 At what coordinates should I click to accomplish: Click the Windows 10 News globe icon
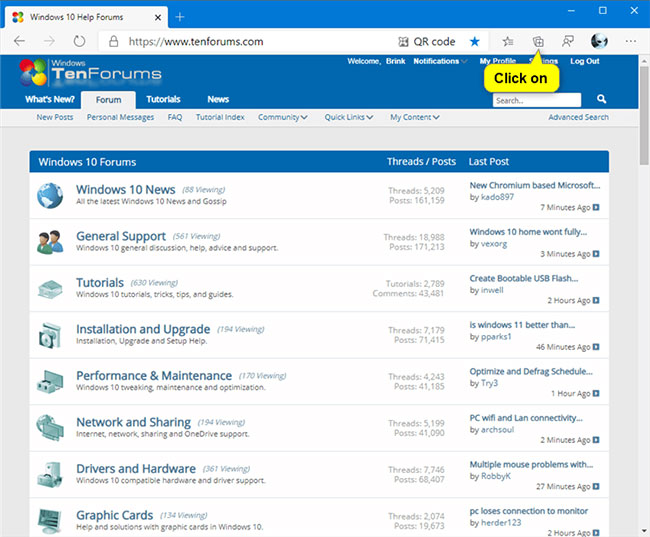coord(50,195)
